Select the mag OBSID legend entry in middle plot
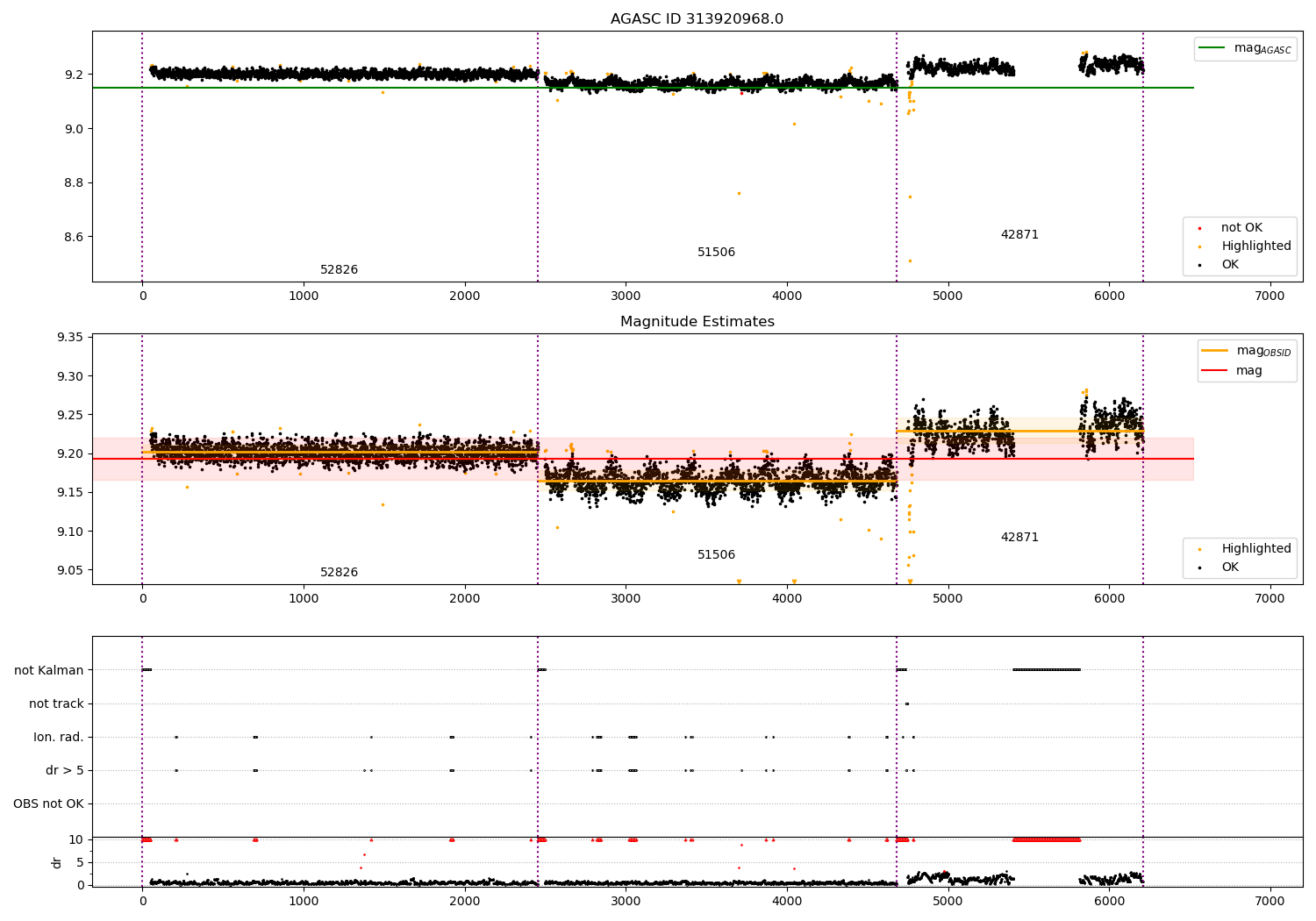1316x921 pixels. [x=1246, y=351]
